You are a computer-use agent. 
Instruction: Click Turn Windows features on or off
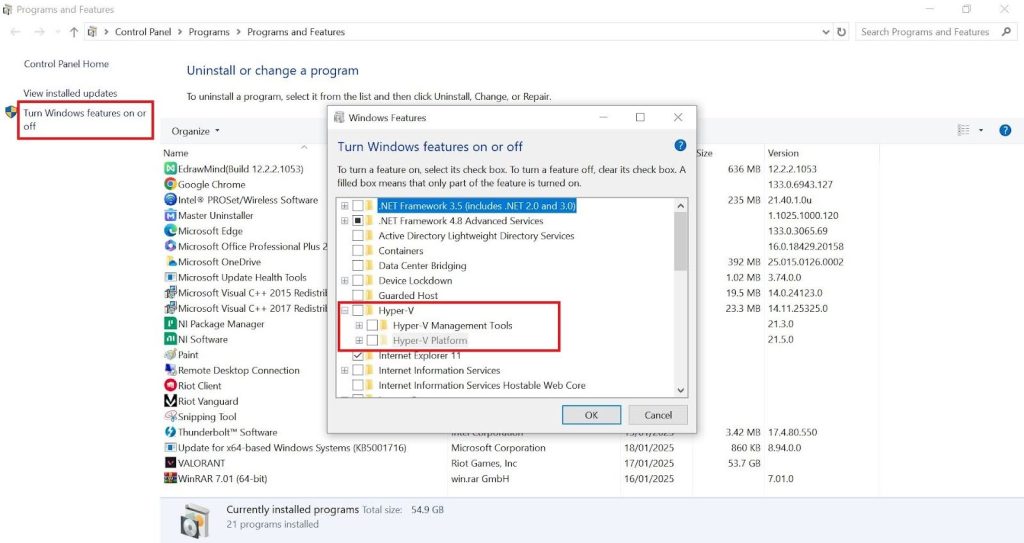pyautogui.click(x=85, y=120)
